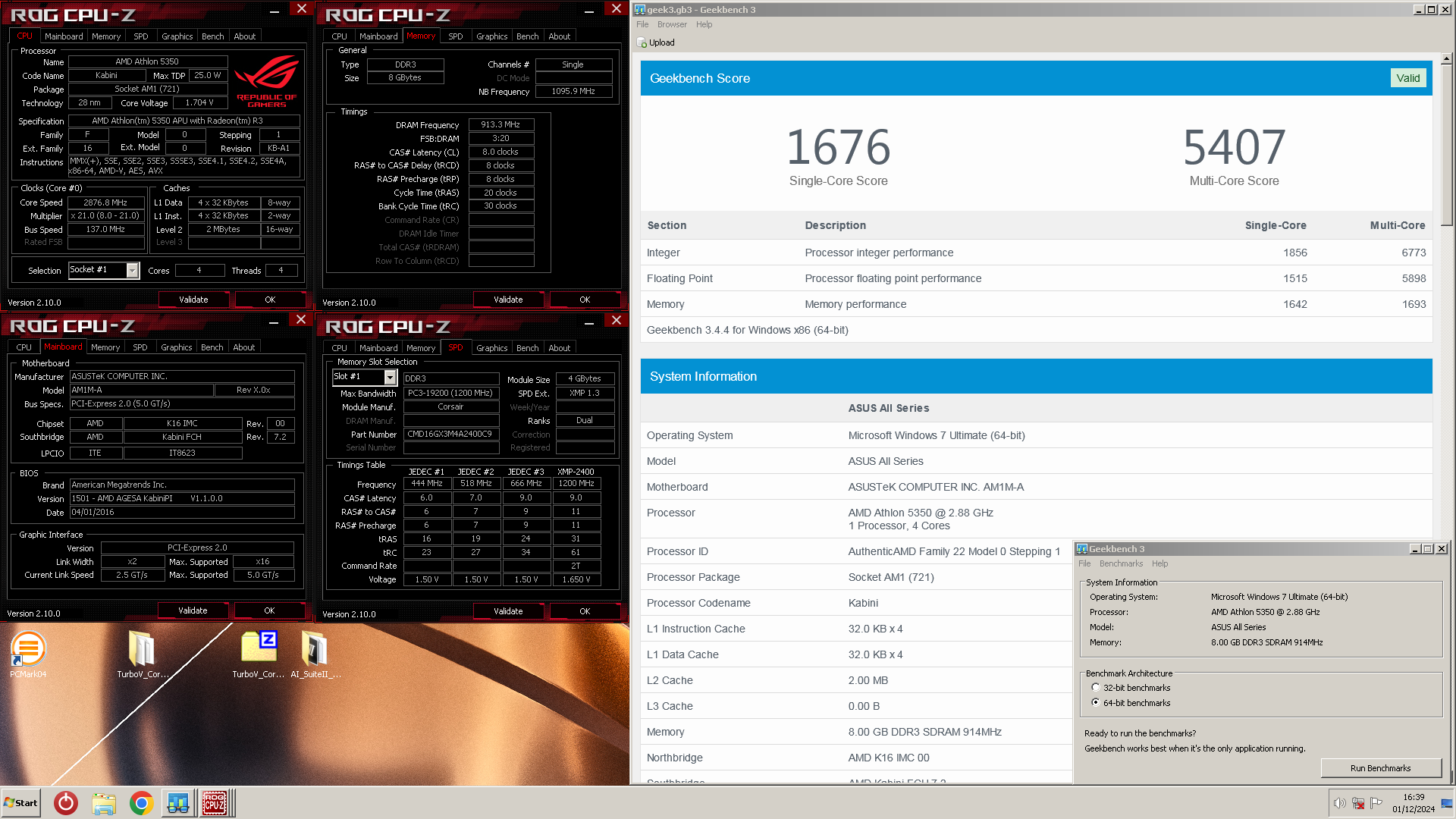
Task: Click the L2 Cache 2.00 MB row
Action: [x=856, y=680]
